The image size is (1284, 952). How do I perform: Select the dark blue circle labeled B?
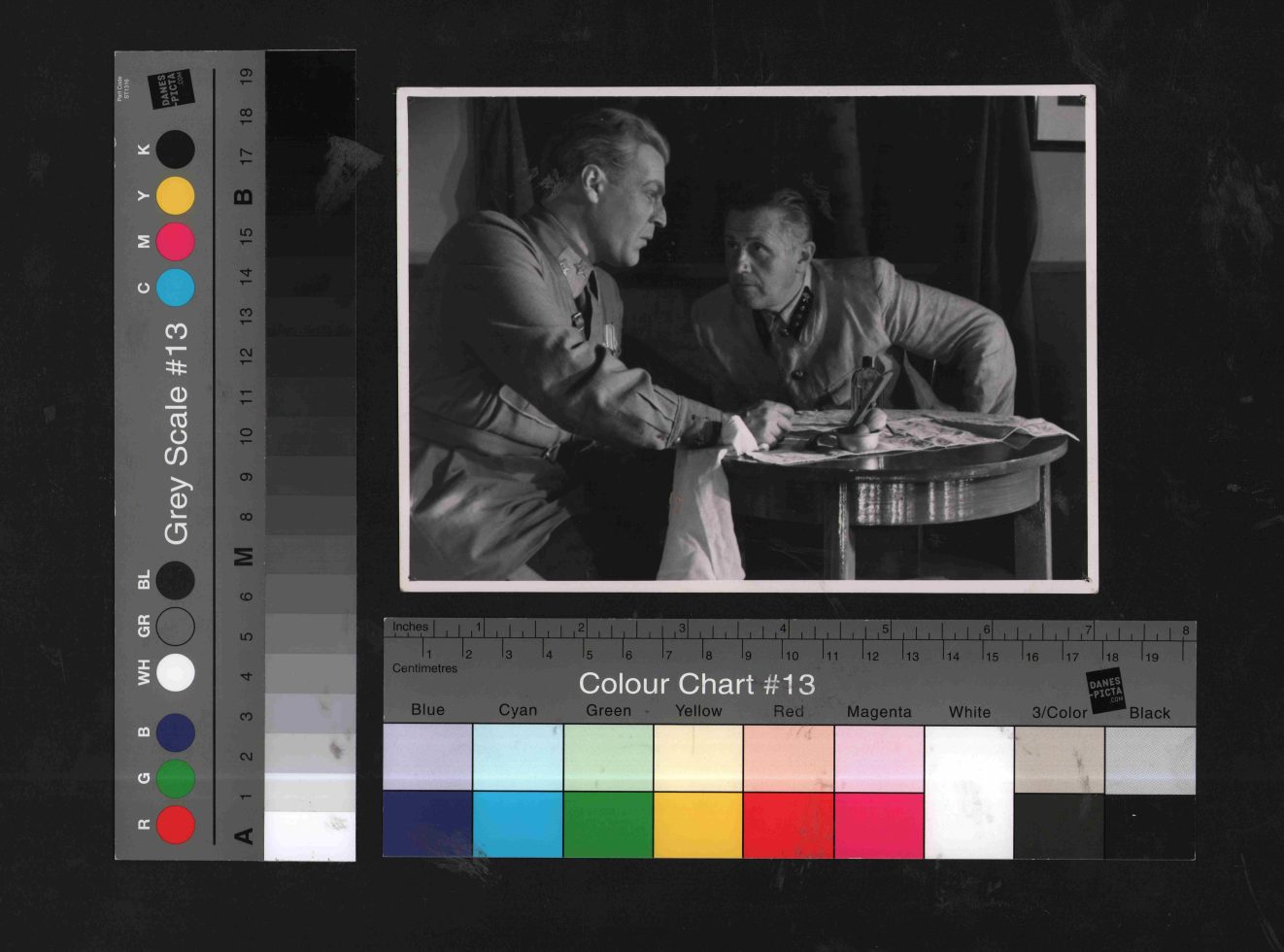(176, 732)
